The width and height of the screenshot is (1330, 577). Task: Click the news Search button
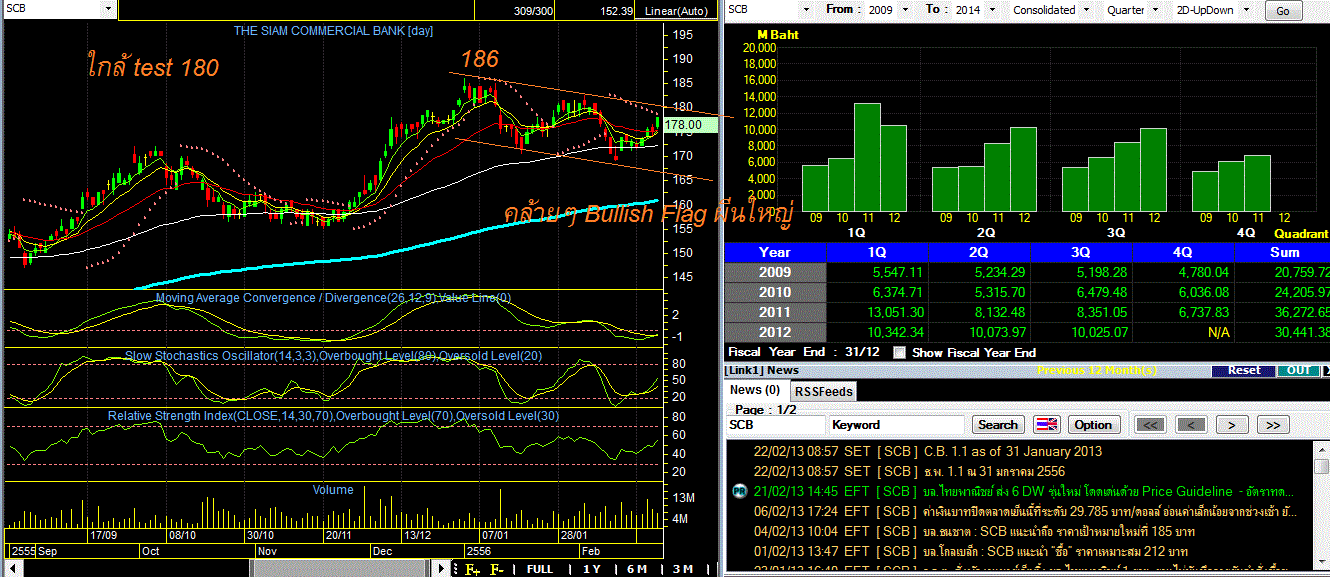[998, 425]
